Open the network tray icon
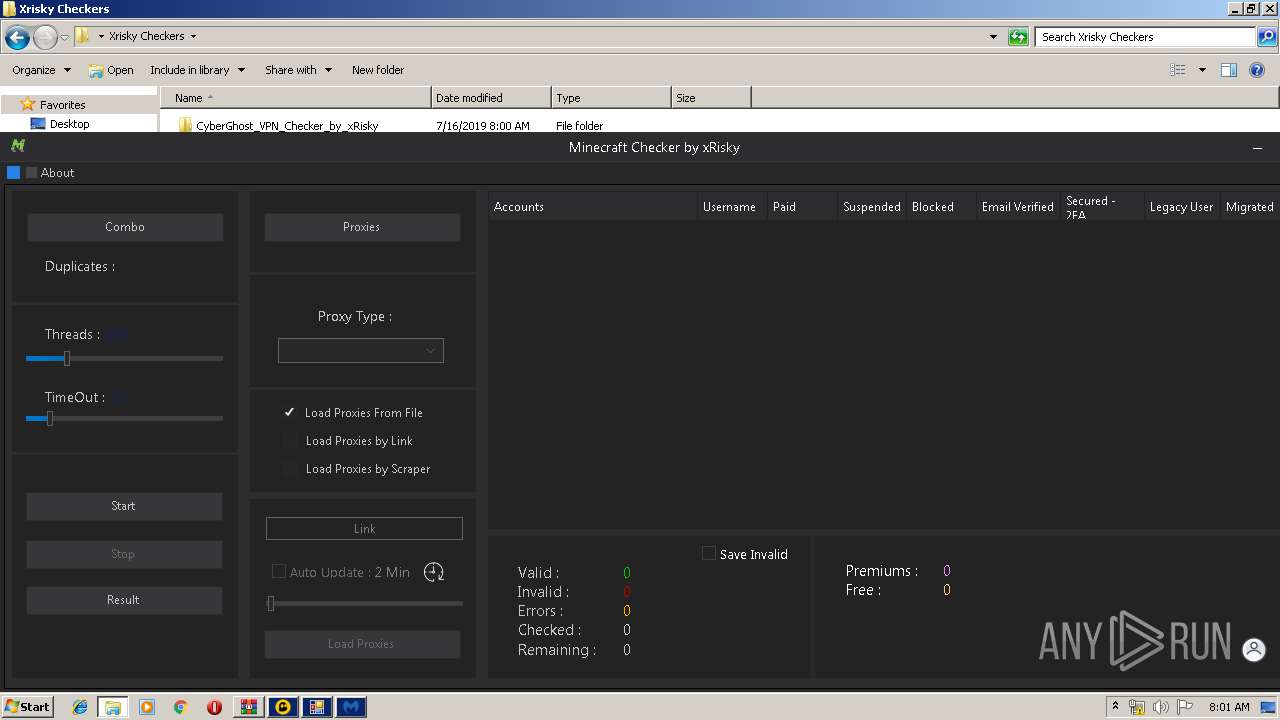 click(x=1137, y=707)
